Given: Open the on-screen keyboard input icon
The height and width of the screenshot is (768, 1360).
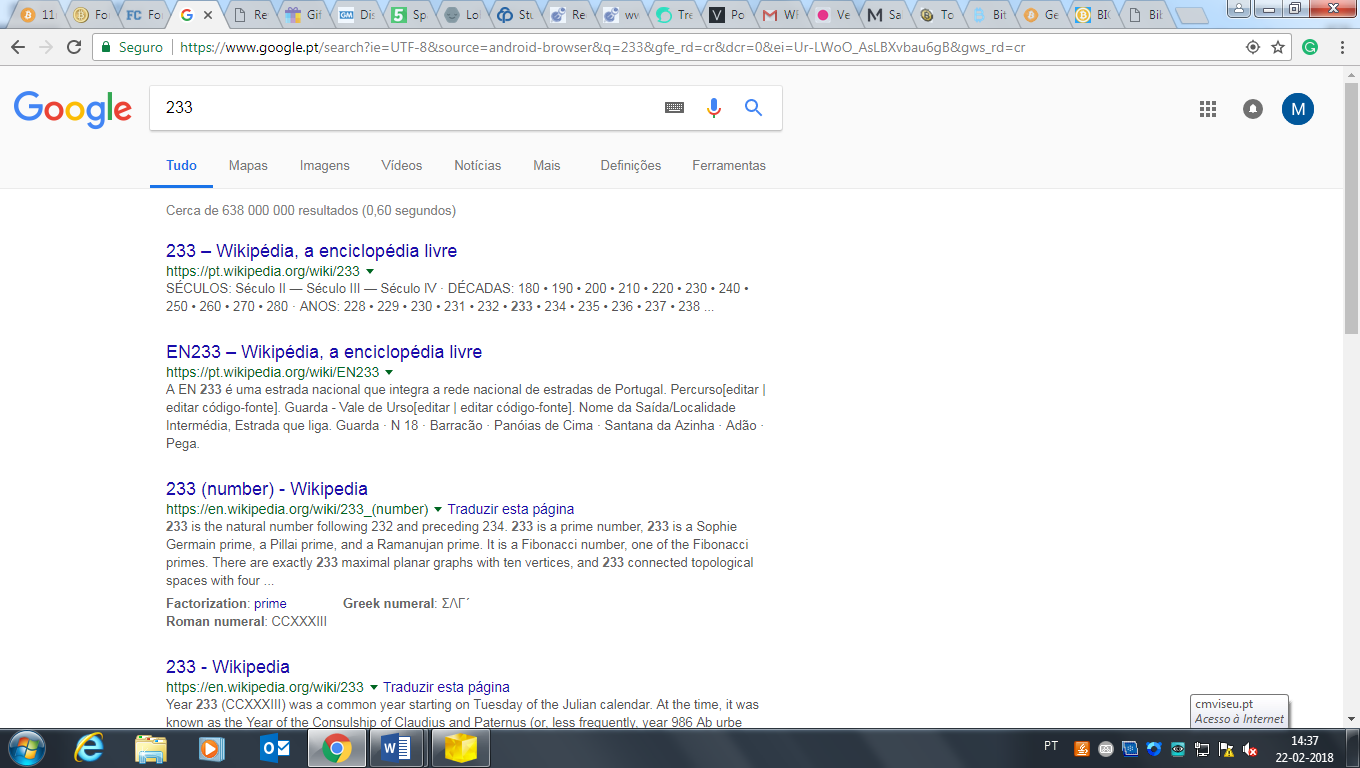Looking at the screenshot, I should tap(675, 108).
